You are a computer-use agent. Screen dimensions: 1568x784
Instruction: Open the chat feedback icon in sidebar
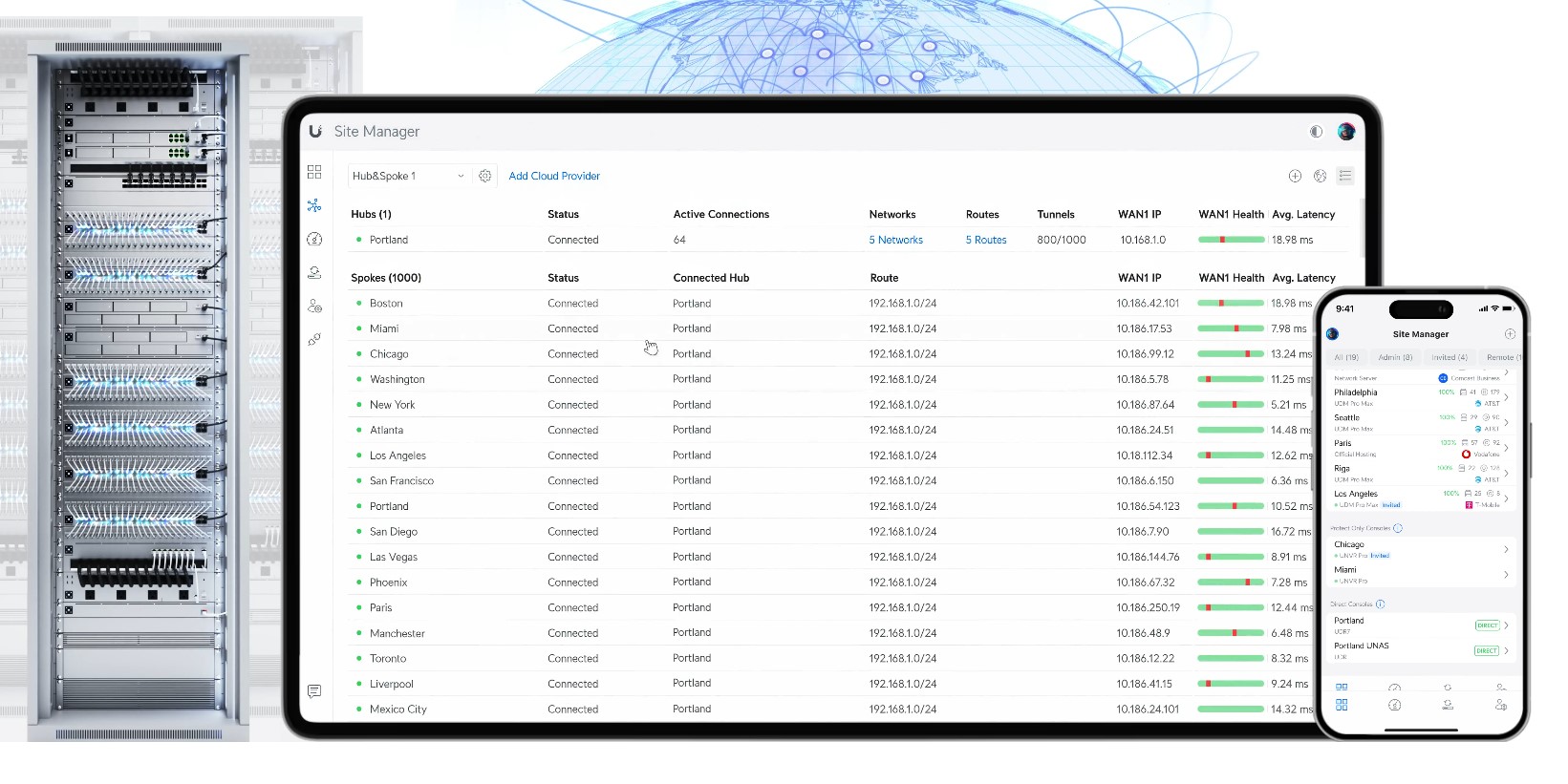[x=314, y=690]
